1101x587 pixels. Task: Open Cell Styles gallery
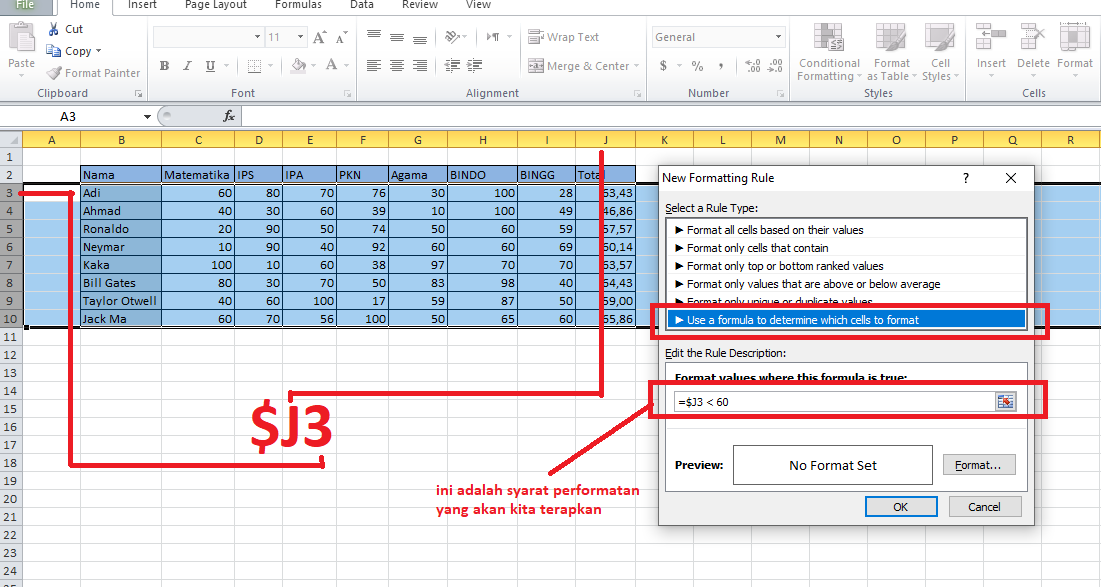[940, 53]
